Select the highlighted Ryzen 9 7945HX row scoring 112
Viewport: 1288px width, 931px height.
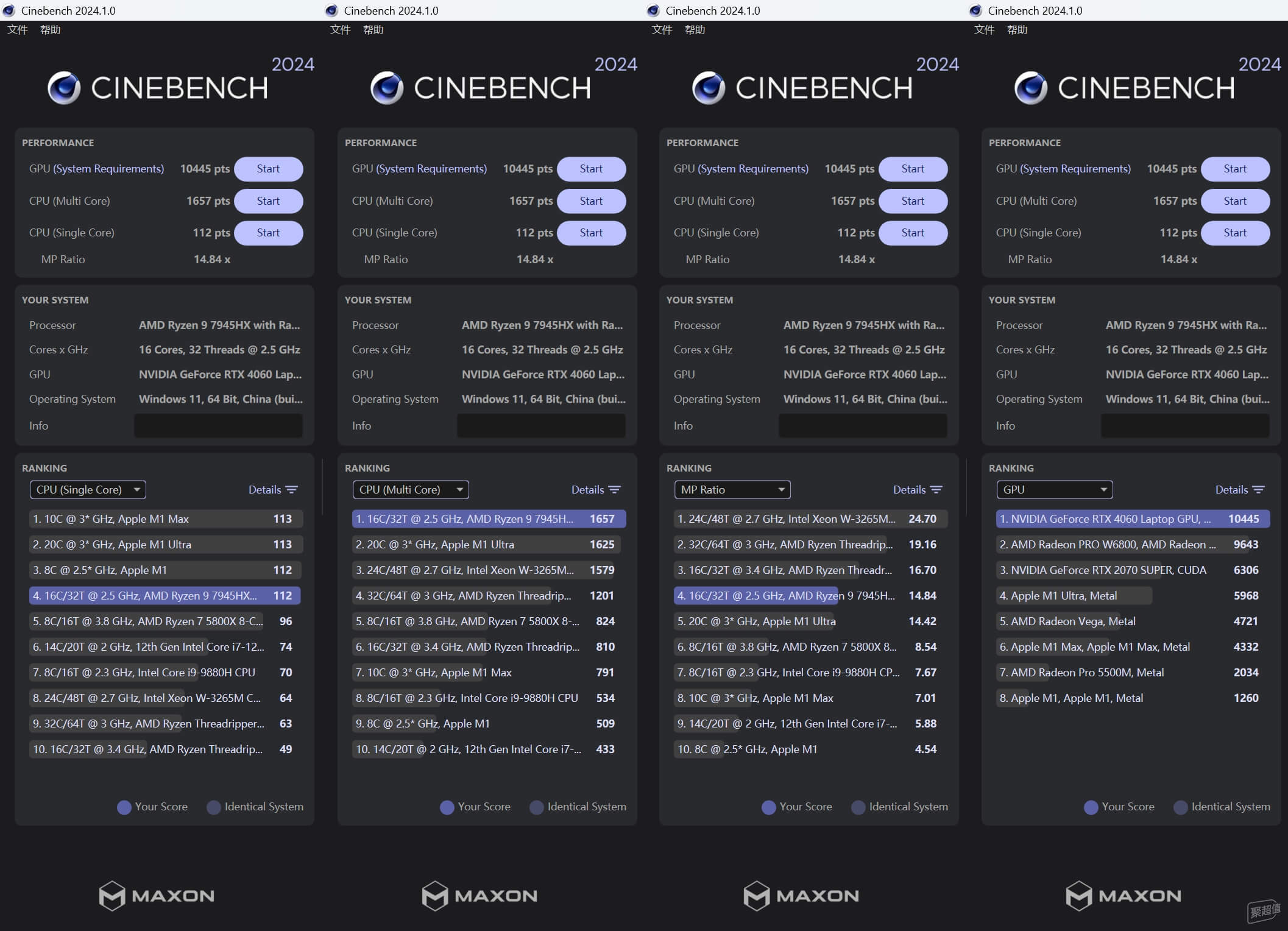point(166,596)
